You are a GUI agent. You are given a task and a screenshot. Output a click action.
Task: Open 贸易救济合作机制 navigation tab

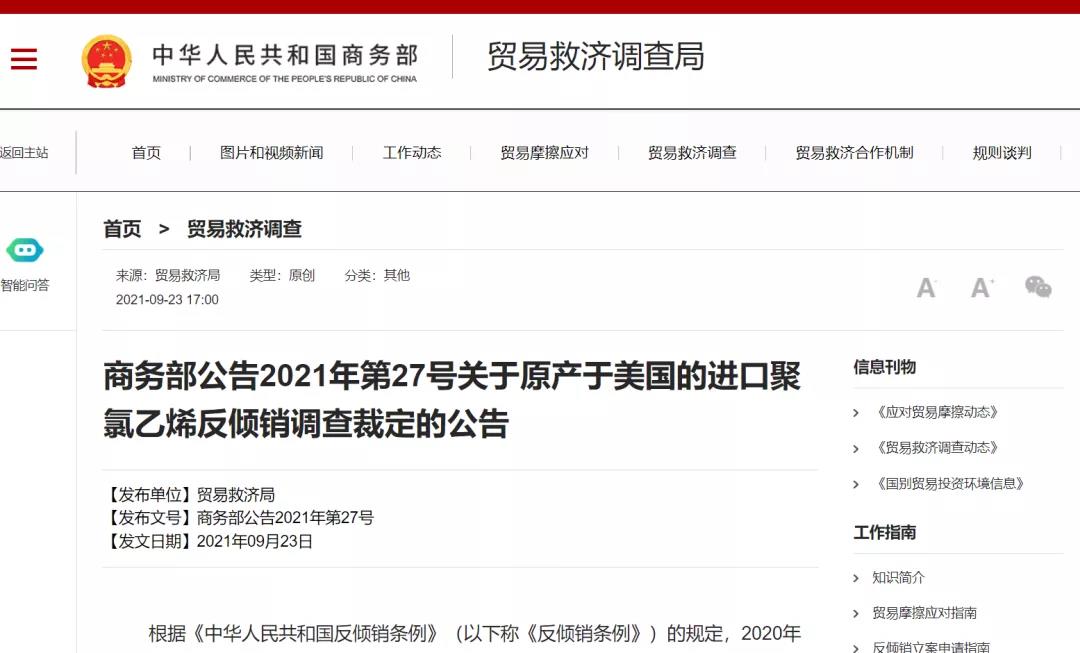coord(854,153)
